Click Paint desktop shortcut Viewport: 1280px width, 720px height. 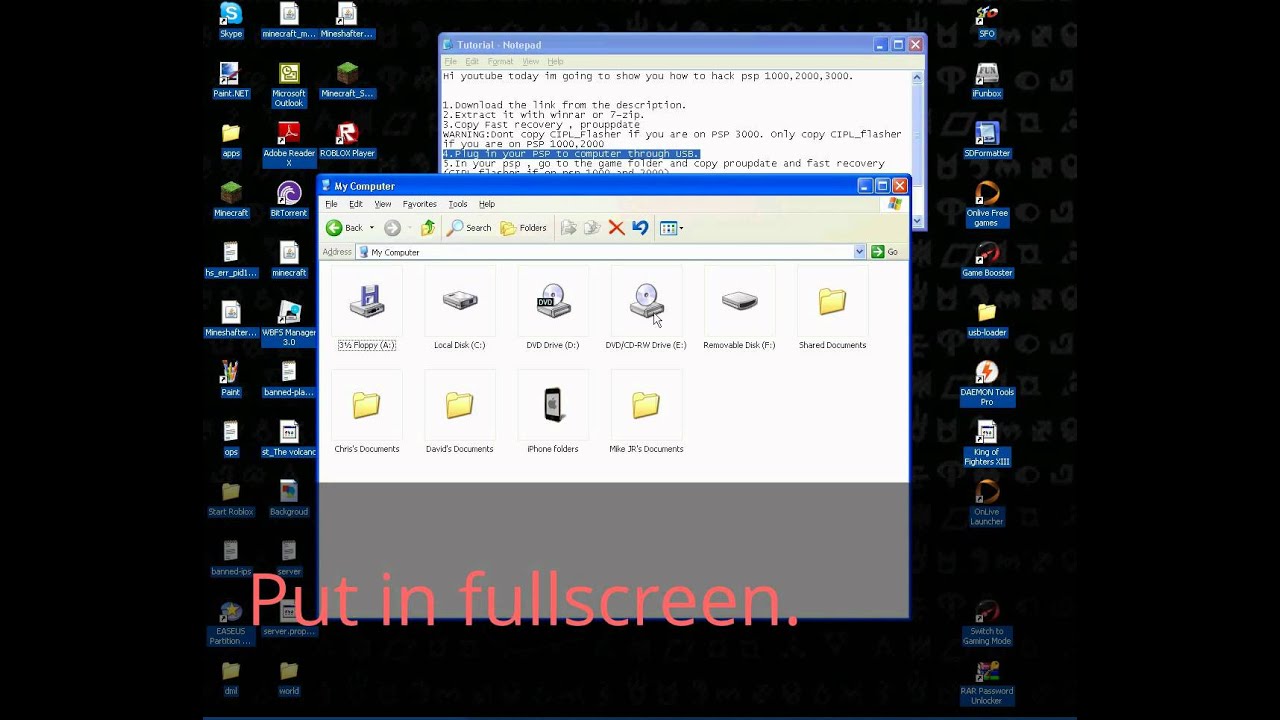tap(231, 379)
